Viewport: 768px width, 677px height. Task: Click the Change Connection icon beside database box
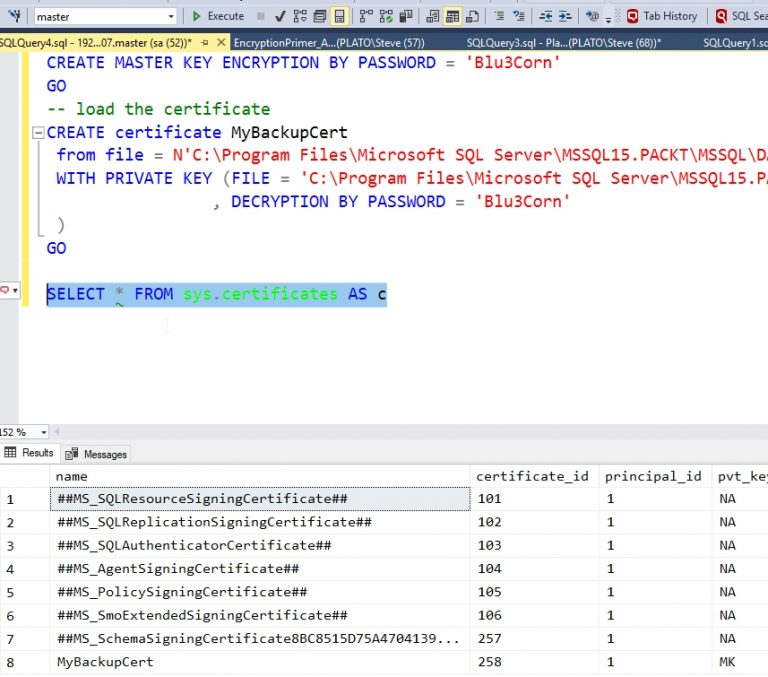pos(14,16)
